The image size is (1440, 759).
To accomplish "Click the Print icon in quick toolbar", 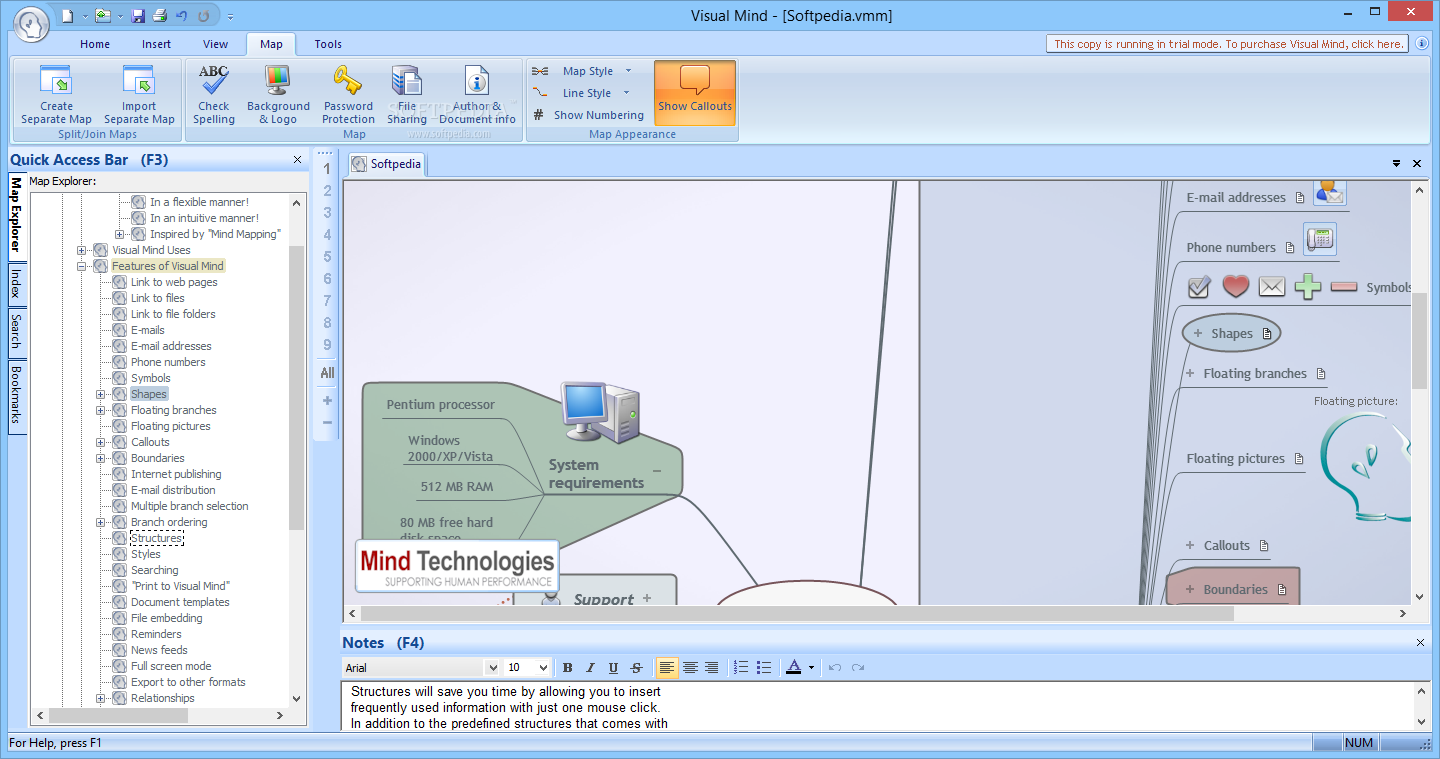I will pos(159,15).
